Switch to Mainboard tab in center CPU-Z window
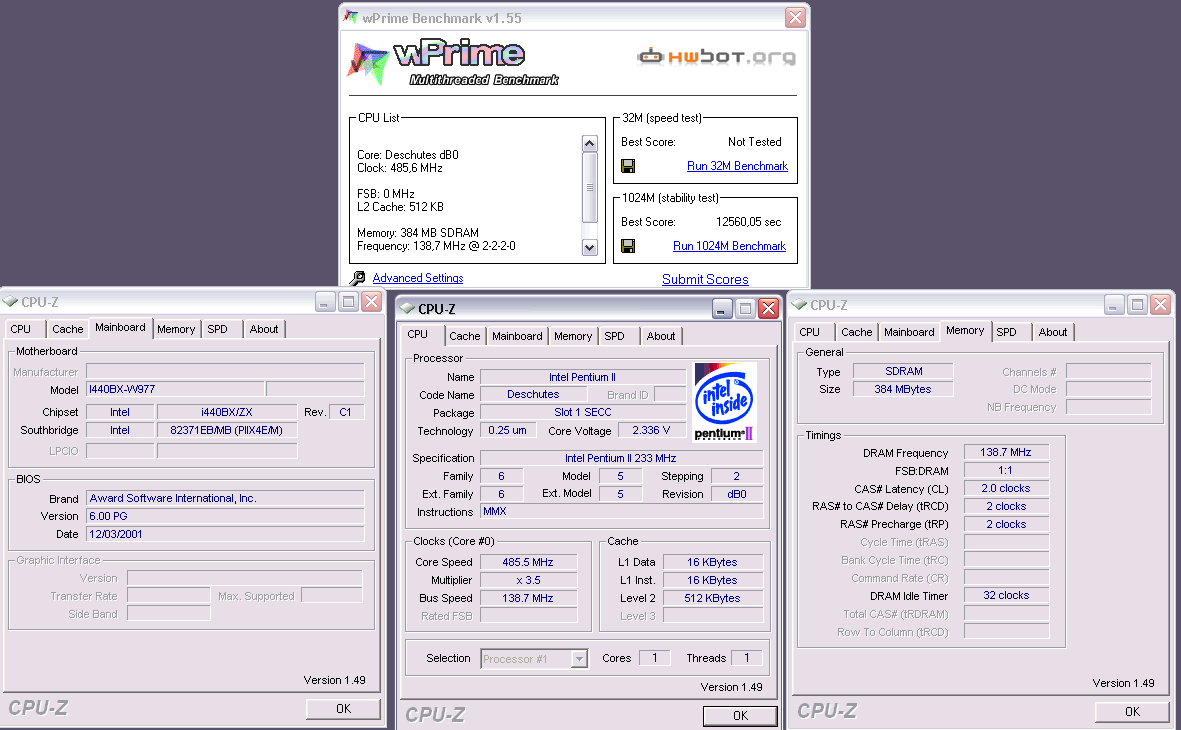 (x=517, y=336)
